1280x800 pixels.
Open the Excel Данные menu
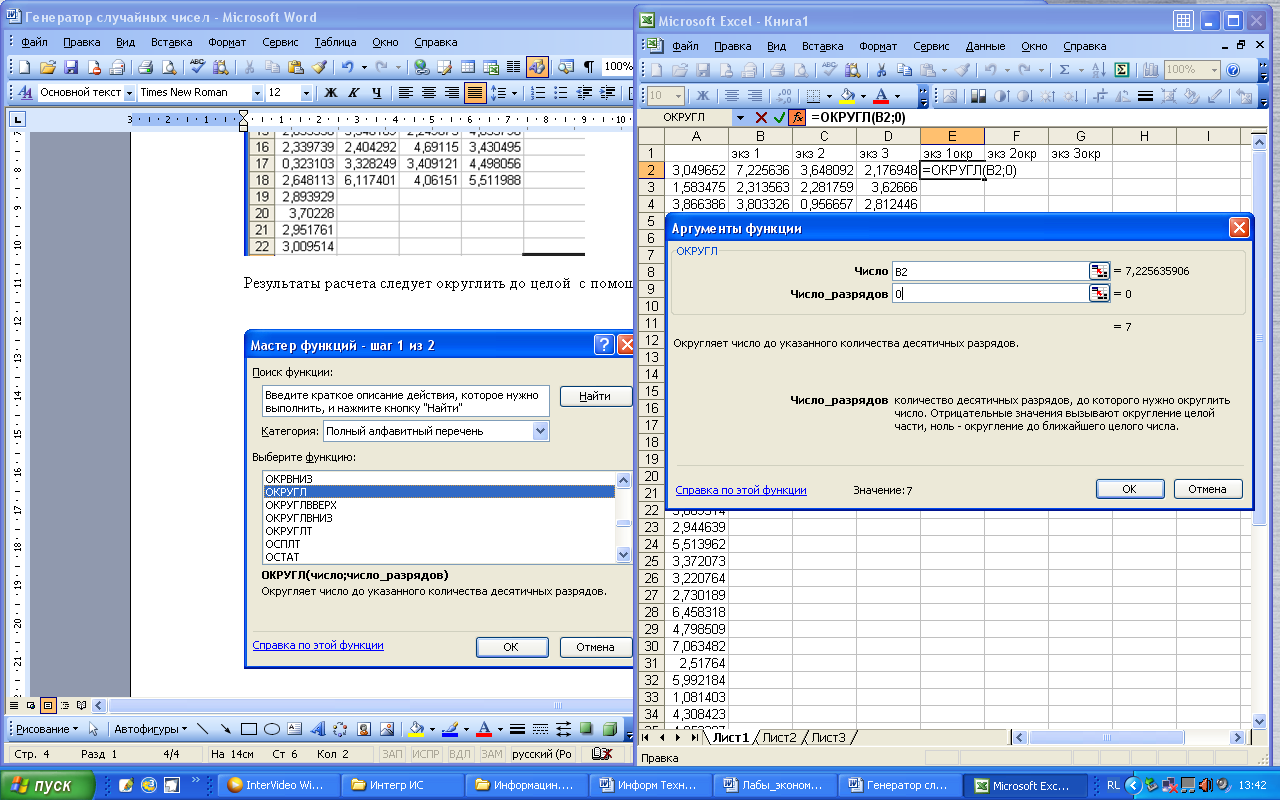[986, 46]
